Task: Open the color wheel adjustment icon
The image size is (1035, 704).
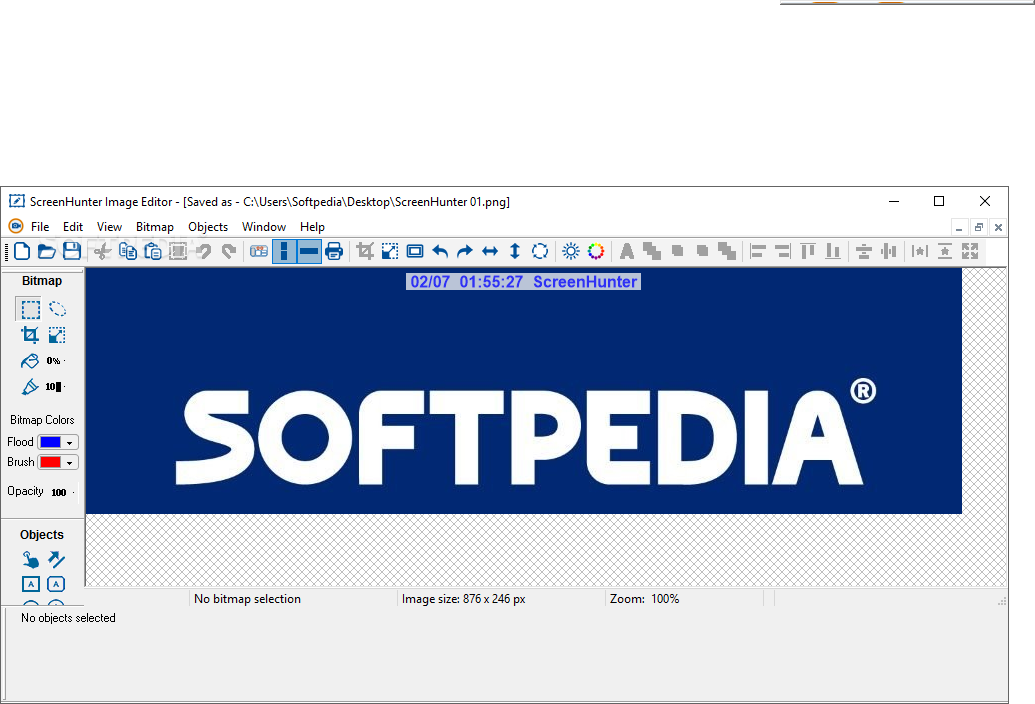Action: coord(596,251)
